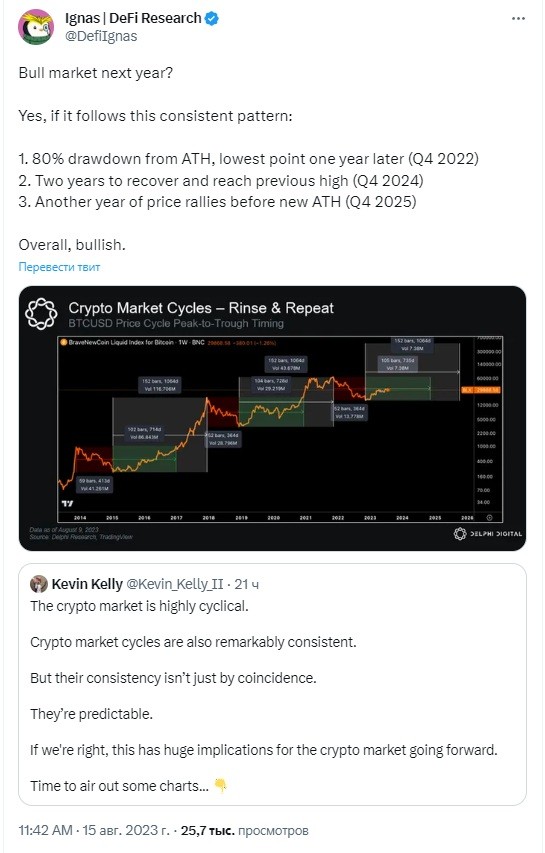
Task: Open the Ignas | DeFi Research display name
Action: pos(133,18)
